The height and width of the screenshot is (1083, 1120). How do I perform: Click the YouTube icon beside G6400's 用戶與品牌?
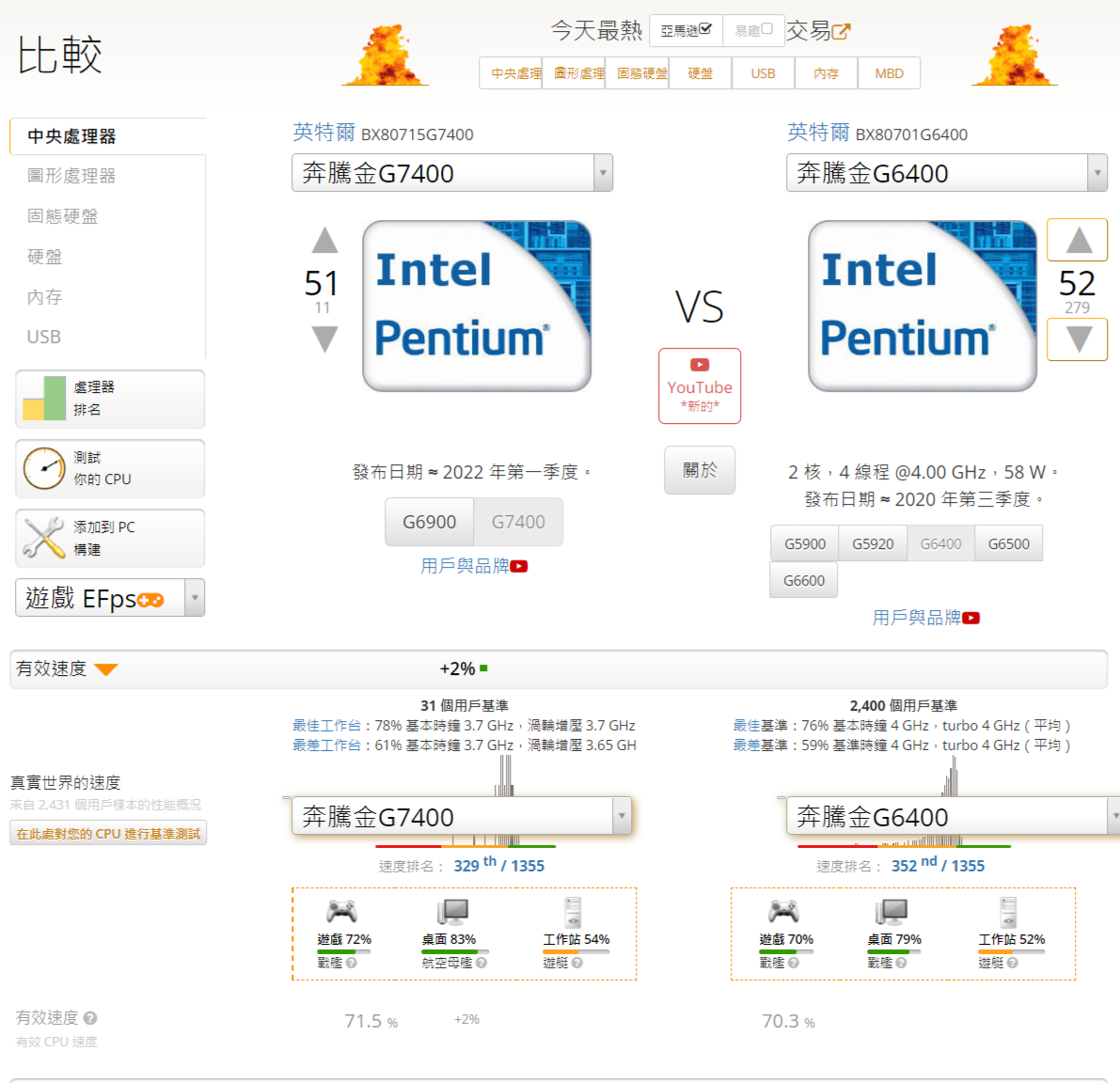970,618
